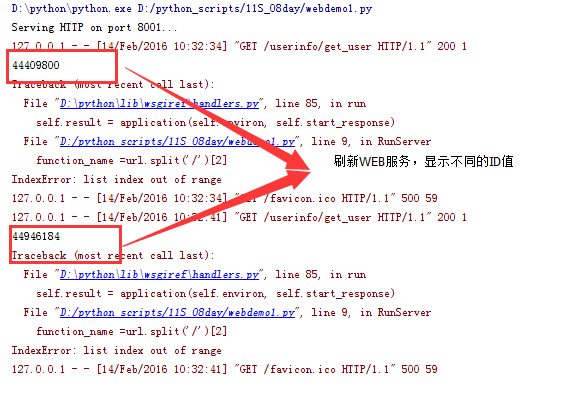Image resolution: width=587 pixels, height=405 pixels.
Task: Click the function_name url.split line in first traceback
Action: tap(132, 161)
